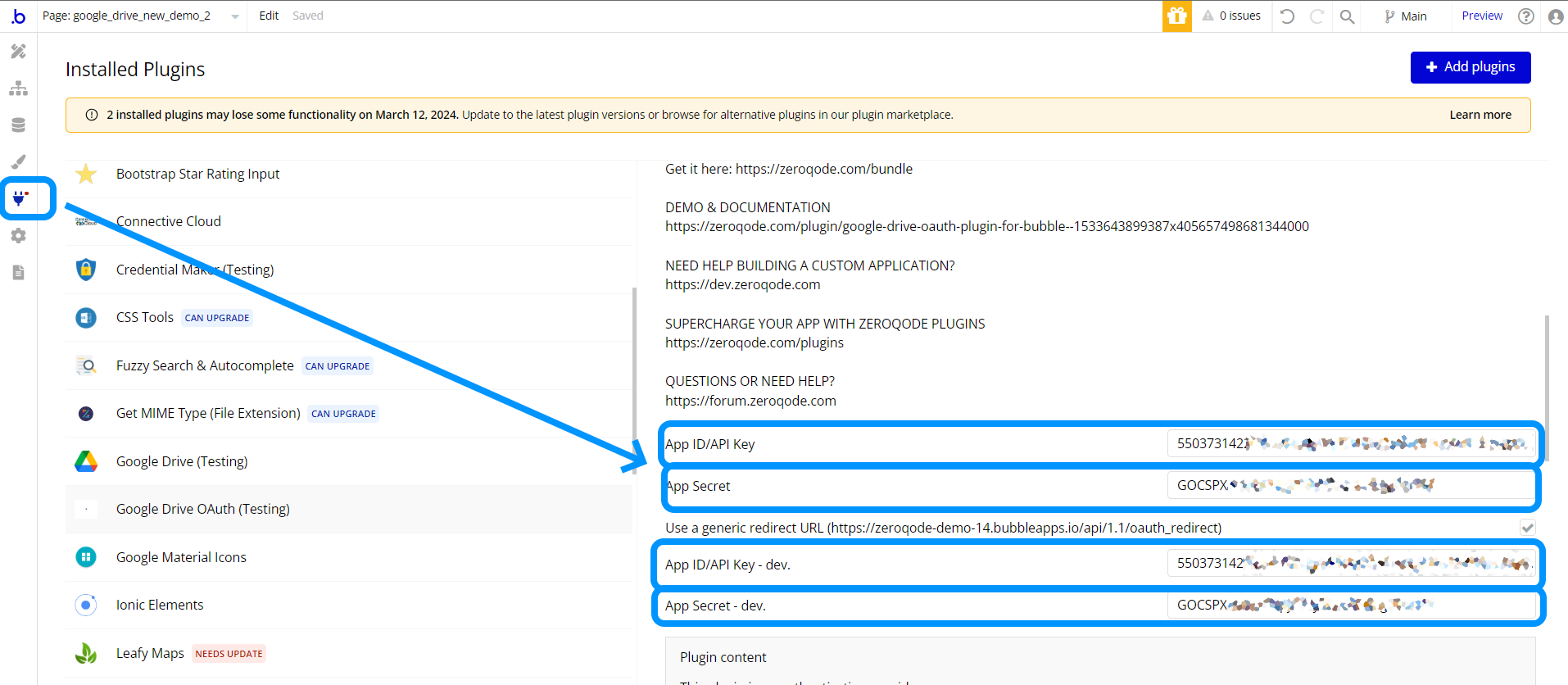The image size is (1568, 685).
Task: Click the Google Material Icons plugin icon
Action: (x=86, y=557)
